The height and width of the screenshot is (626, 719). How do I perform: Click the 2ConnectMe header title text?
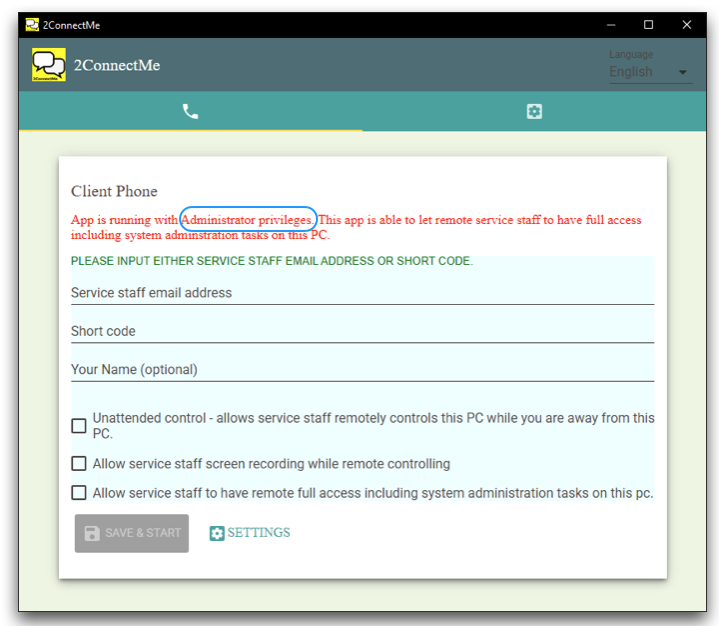[117, 66]
